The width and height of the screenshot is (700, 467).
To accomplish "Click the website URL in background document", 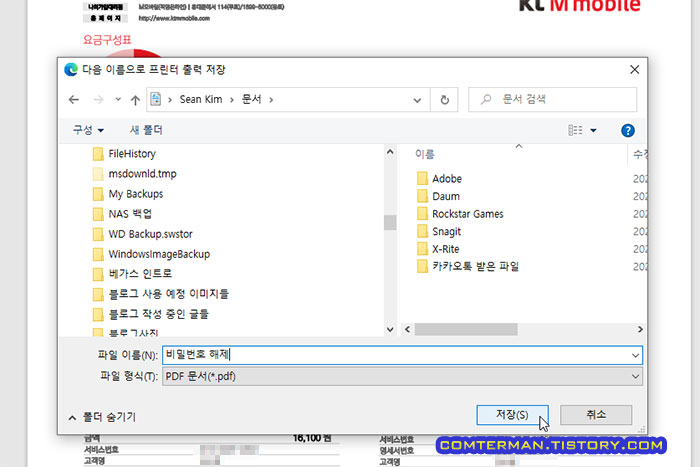I will (x=174, y=18).
